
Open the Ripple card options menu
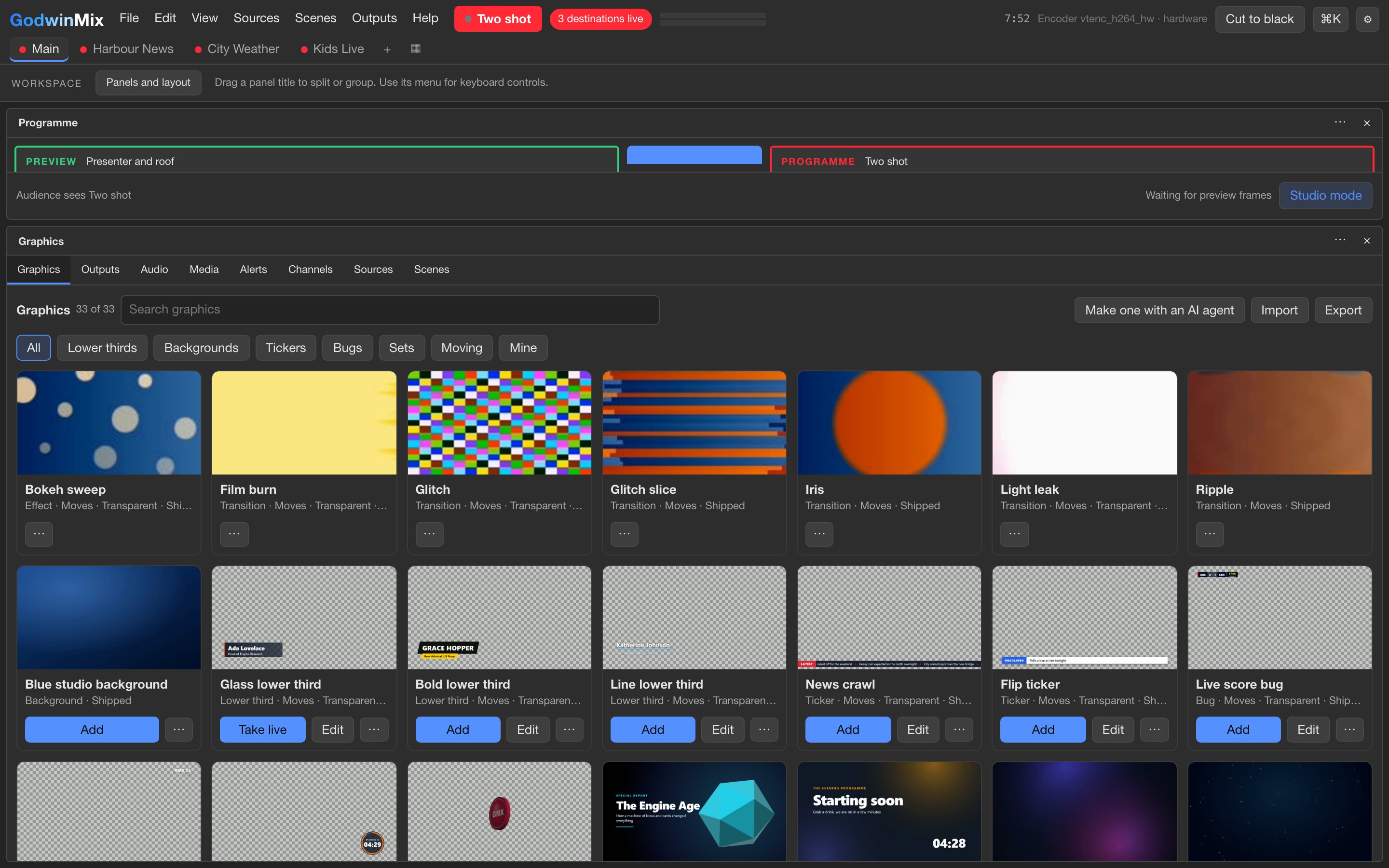click(x=1210, y=534)
